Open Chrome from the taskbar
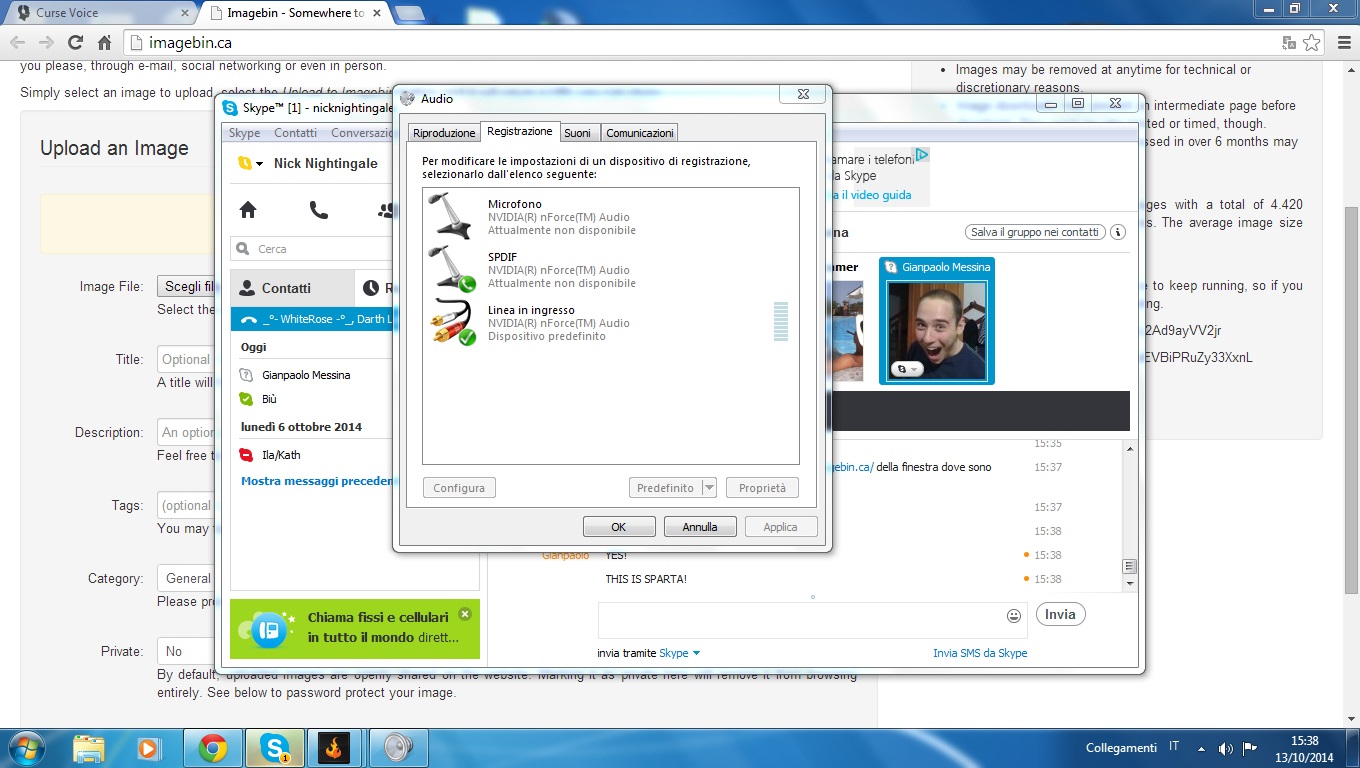This screenshot has height=768, width=1360. [x=212, y=748]
